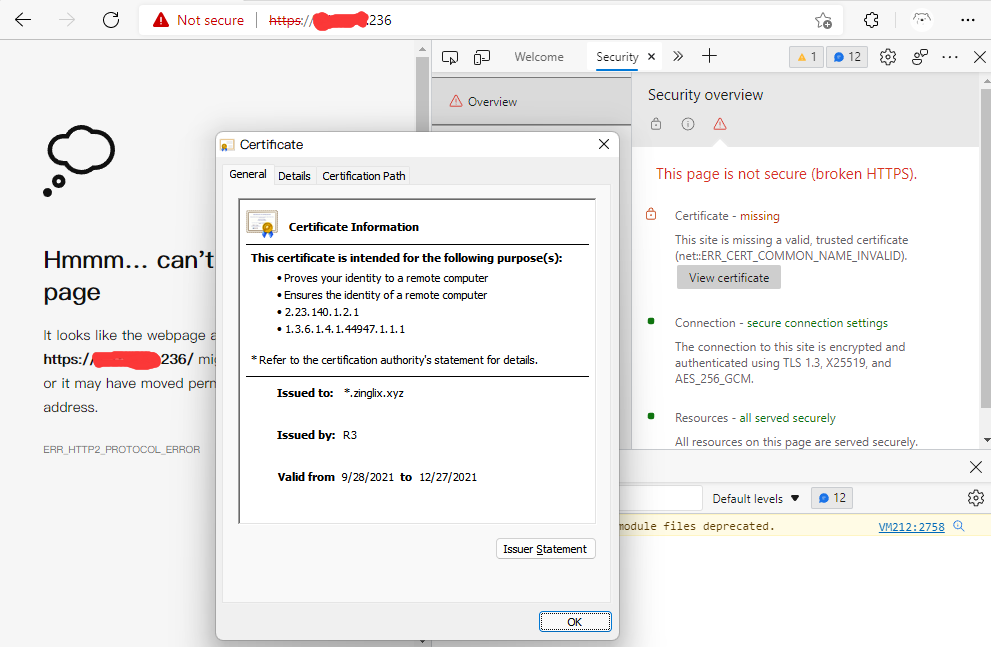Select the Welcome tab in DevTools
This screenshot has height=647, width=991.
point(539,57)
